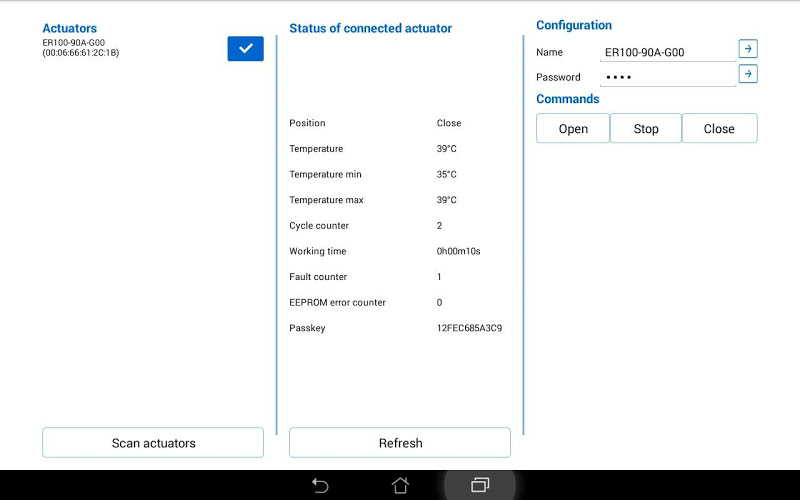Send the Close command button
The width and height of the screenshot is (800, 500).
[x=719, y=129]
